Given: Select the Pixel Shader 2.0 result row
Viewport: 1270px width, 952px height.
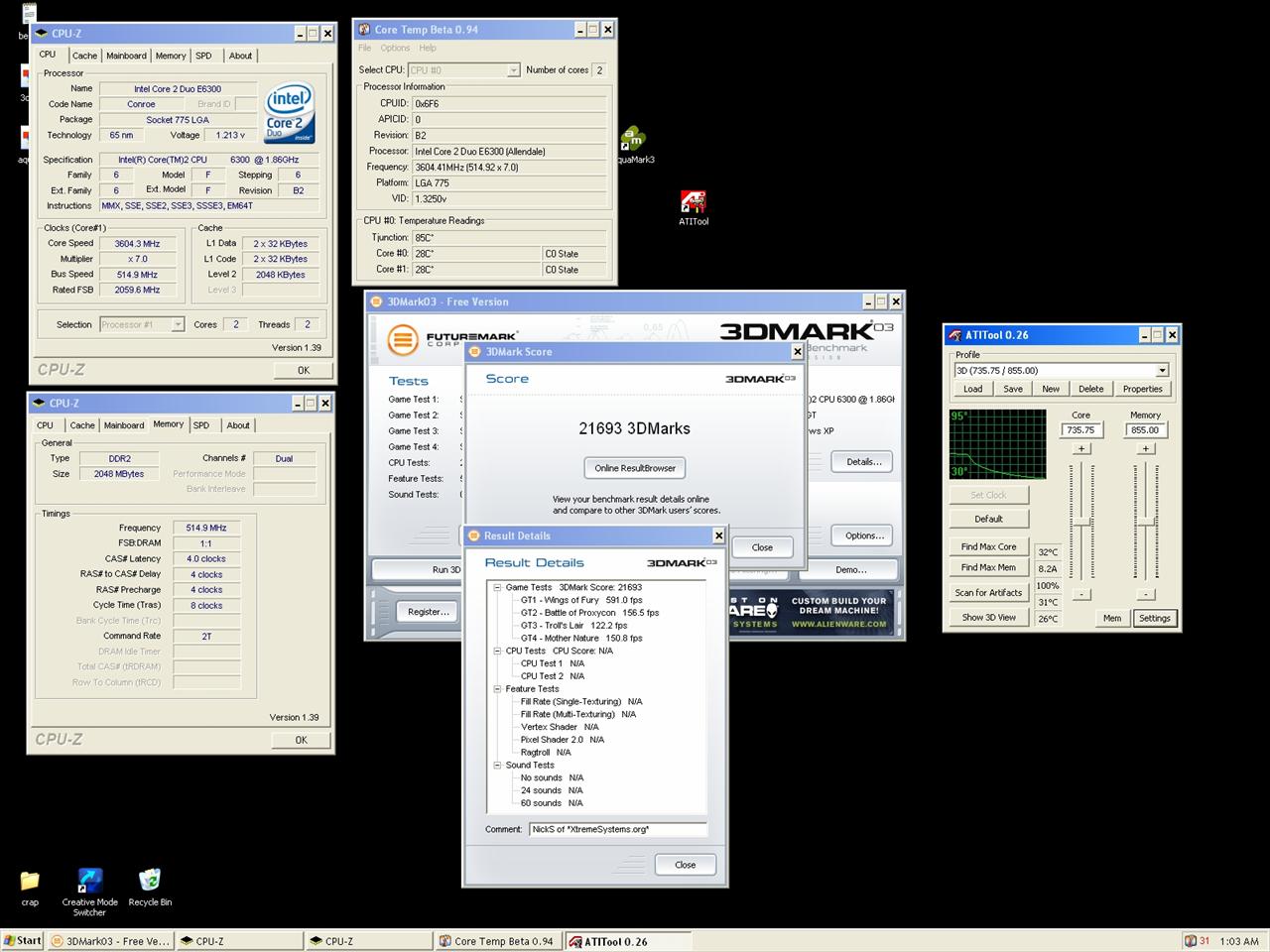Looking at the screenshot, I should (563, 740).
